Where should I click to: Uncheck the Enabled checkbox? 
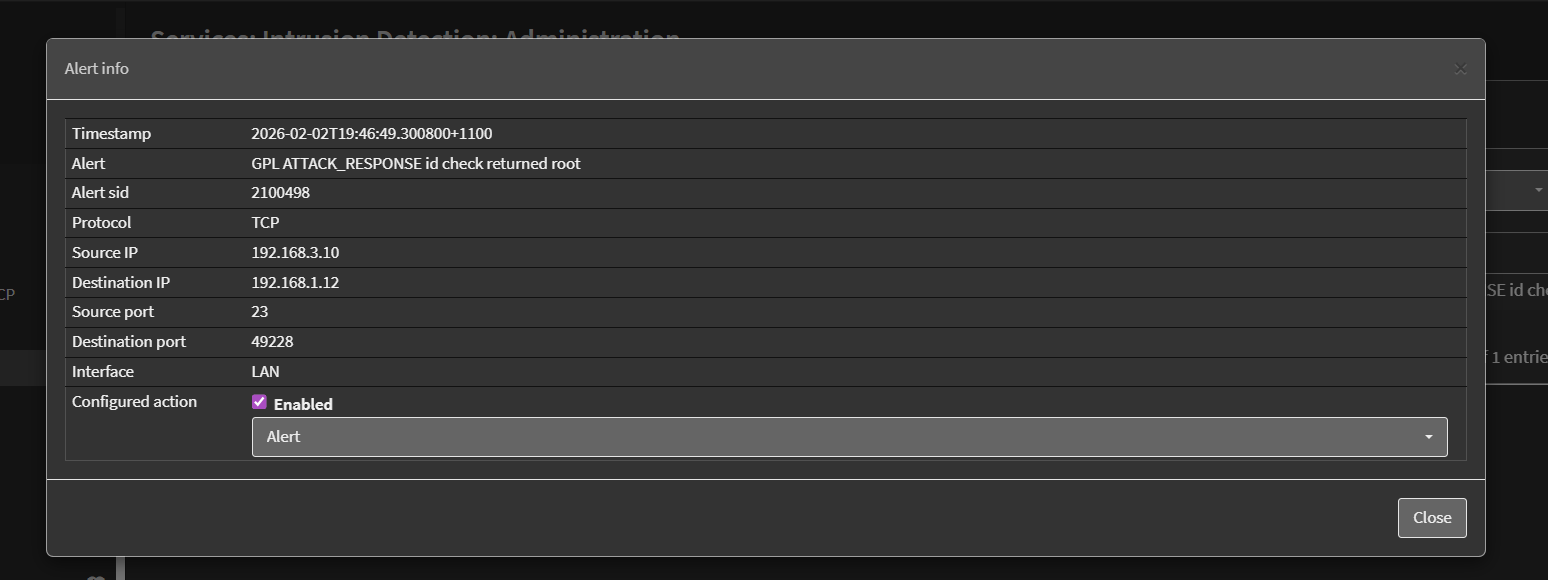(x=259, y=402)
